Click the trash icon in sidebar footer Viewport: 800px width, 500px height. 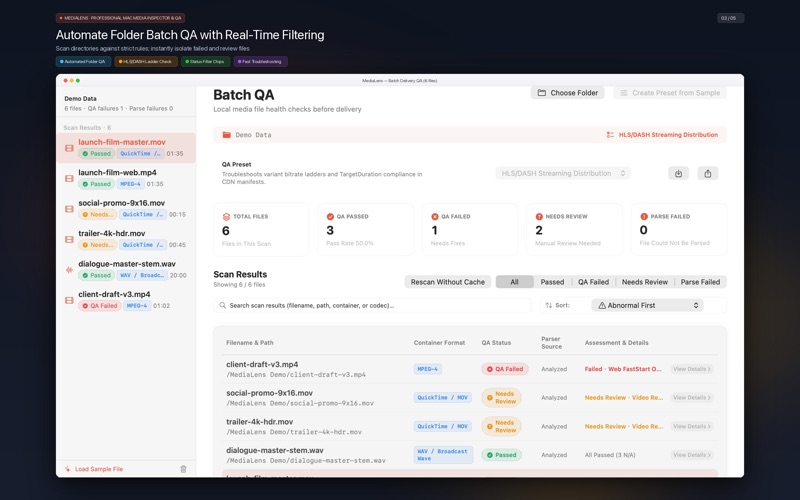click(183, 469)
